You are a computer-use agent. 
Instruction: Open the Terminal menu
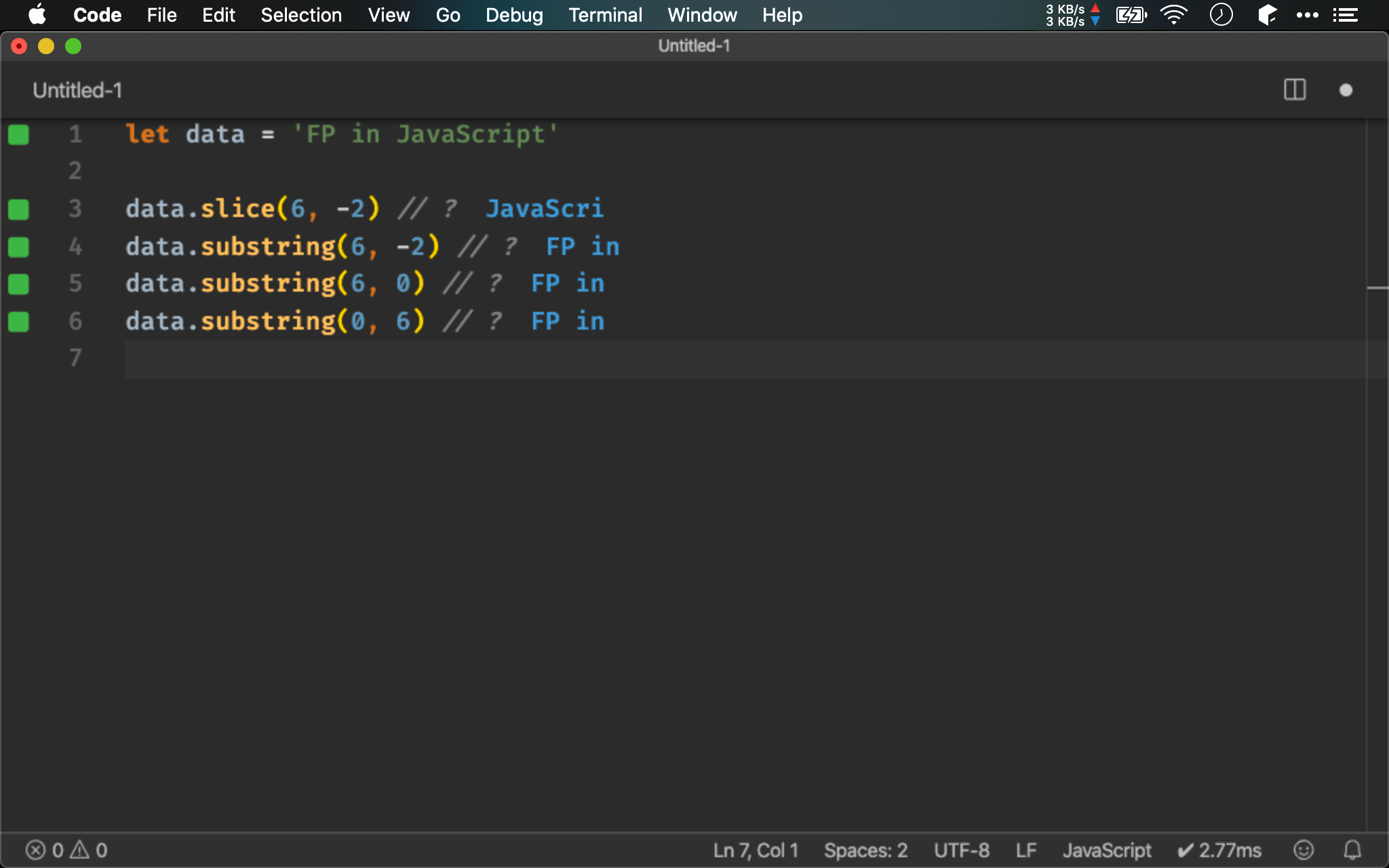click(605, 15)
